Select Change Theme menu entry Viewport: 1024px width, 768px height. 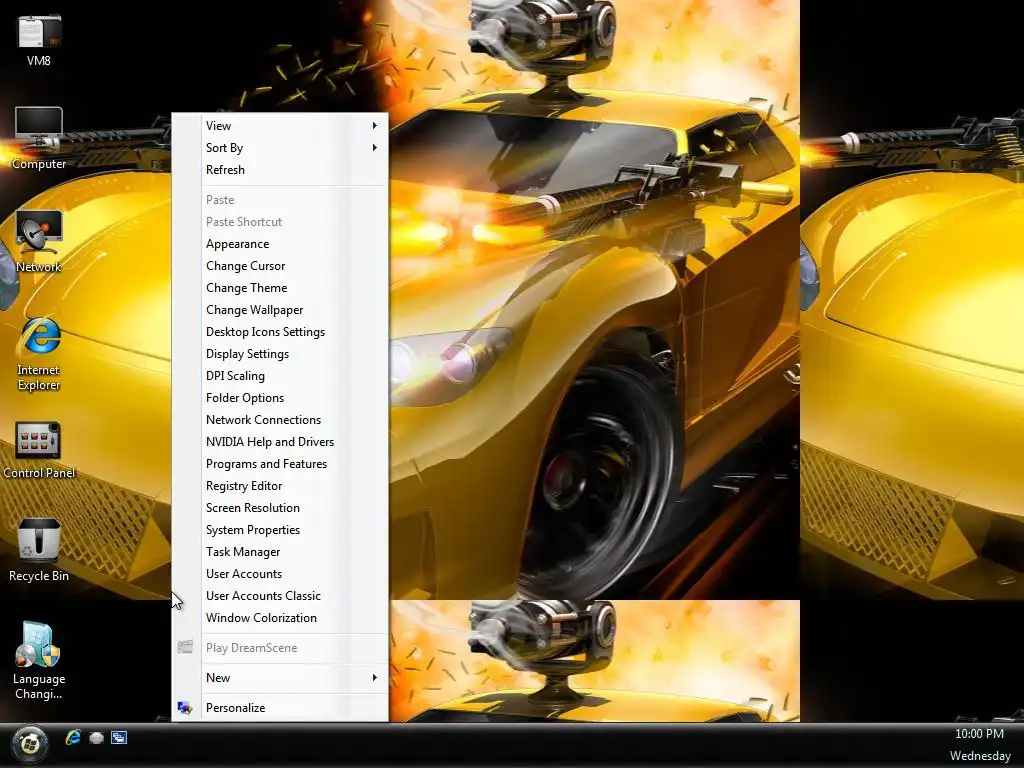280,288
